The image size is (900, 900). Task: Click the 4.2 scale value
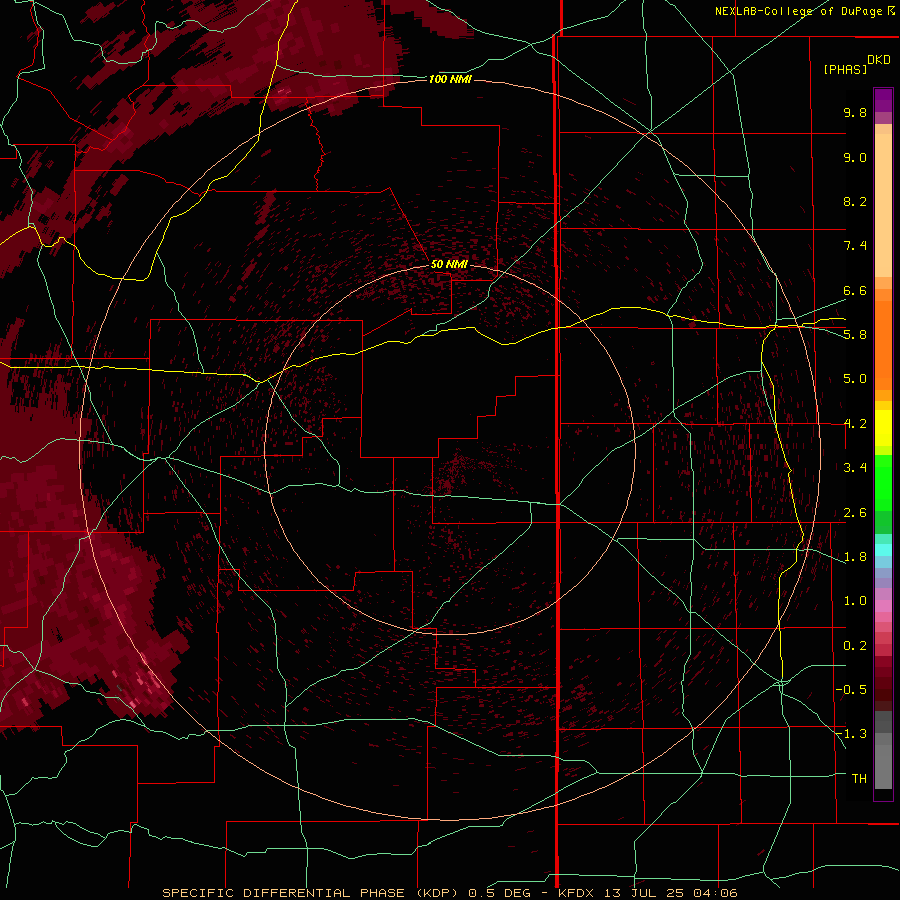tap(855, 424)
